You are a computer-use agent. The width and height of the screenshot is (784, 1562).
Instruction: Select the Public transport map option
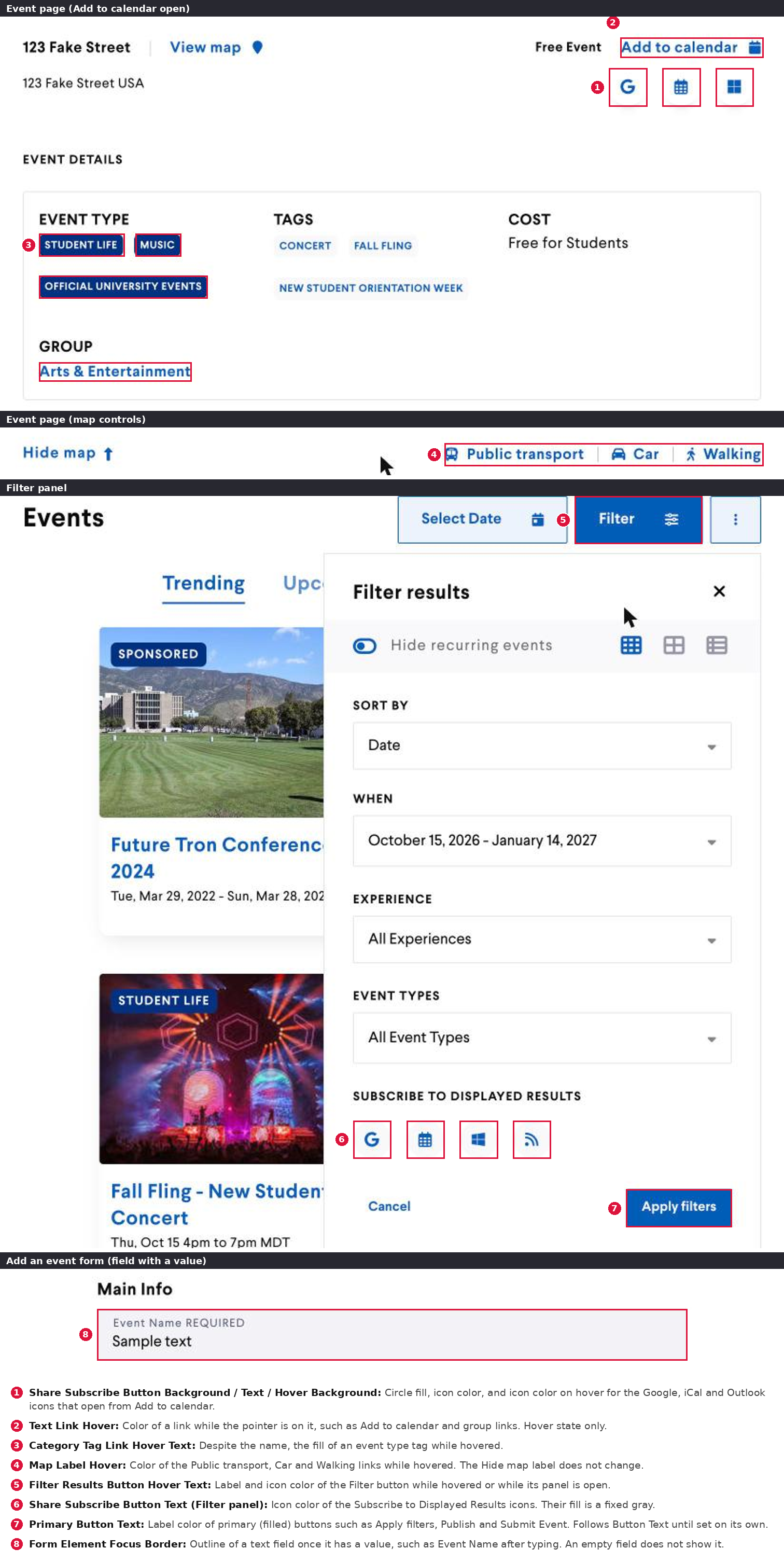click(515, 454)
